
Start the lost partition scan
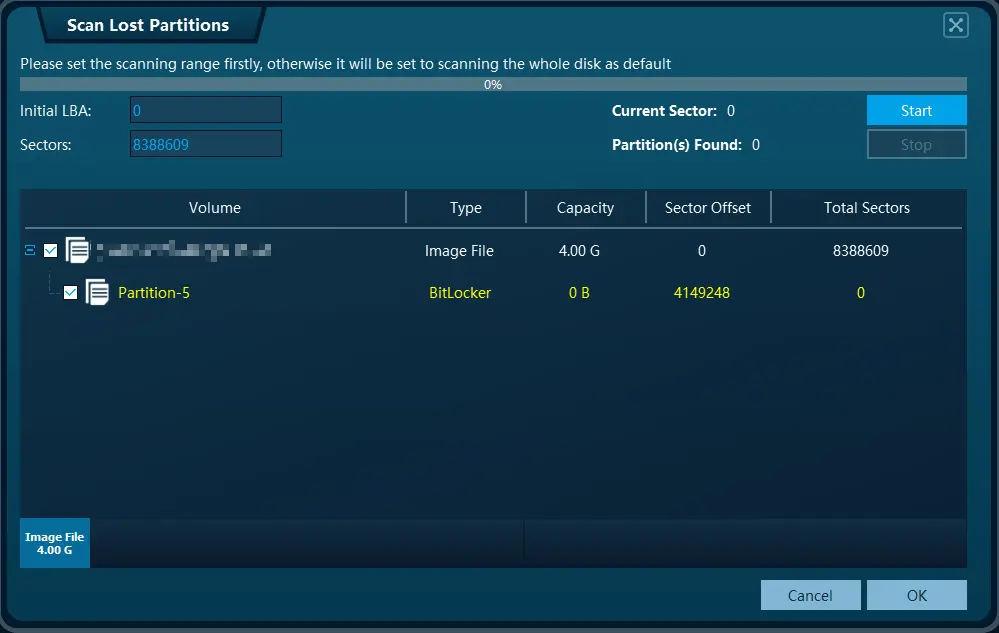(x=915, y=110)
